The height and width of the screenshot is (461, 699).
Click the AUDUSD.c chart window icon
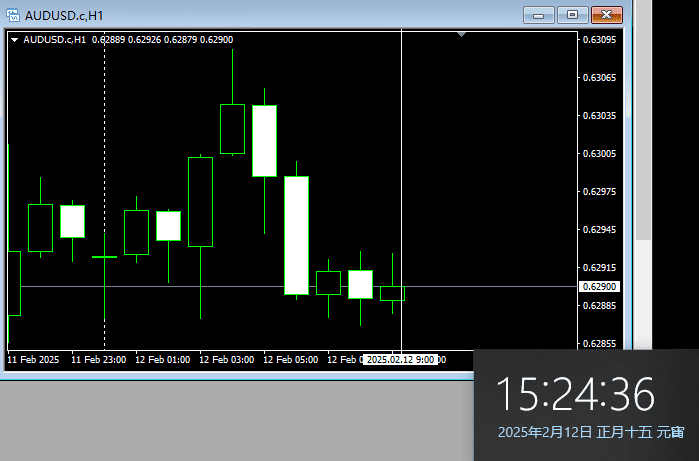click(x=13, y=15)
